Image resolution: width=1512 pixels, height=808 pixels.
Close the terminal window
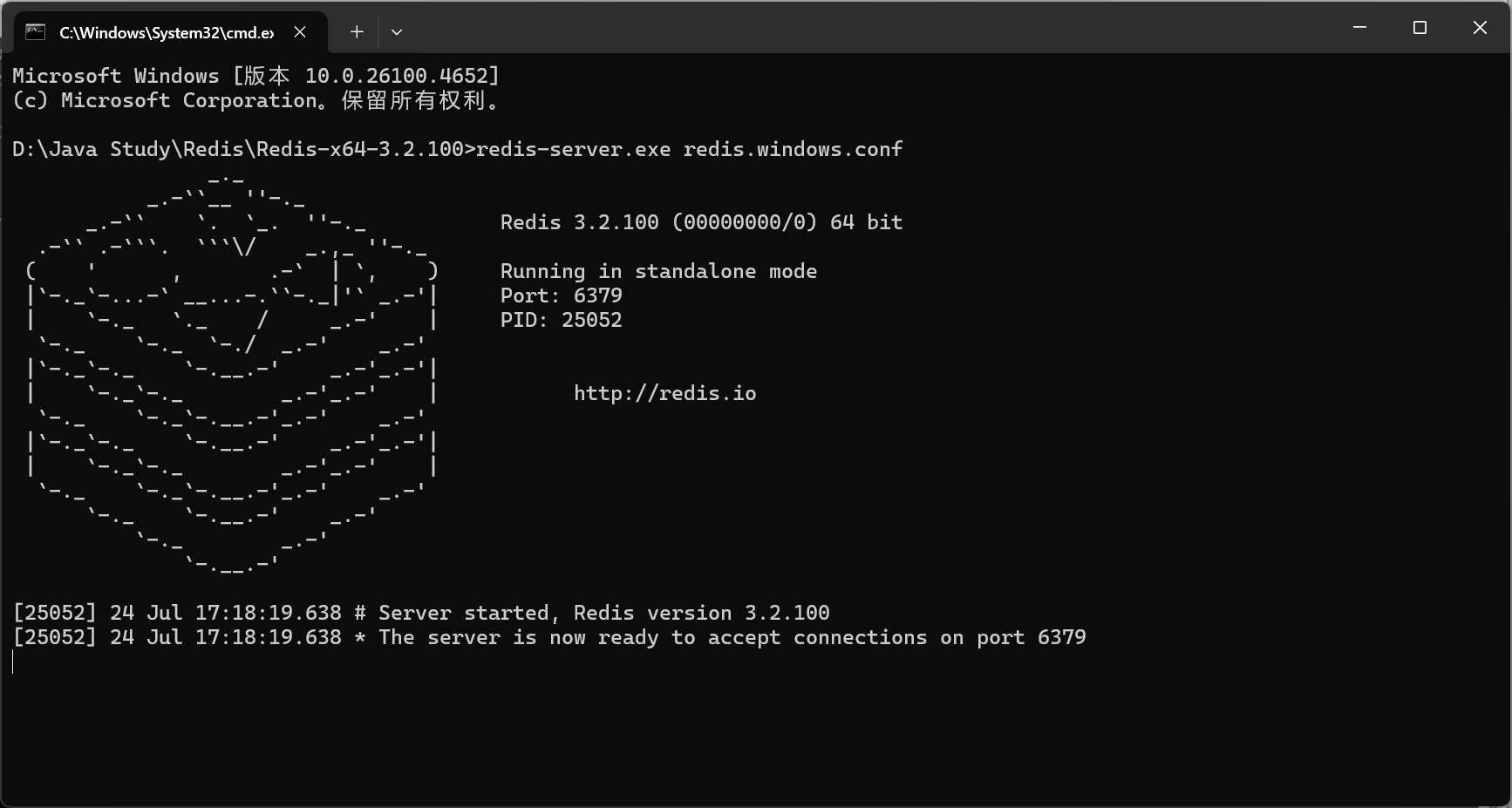click(x=1480, y=28)
